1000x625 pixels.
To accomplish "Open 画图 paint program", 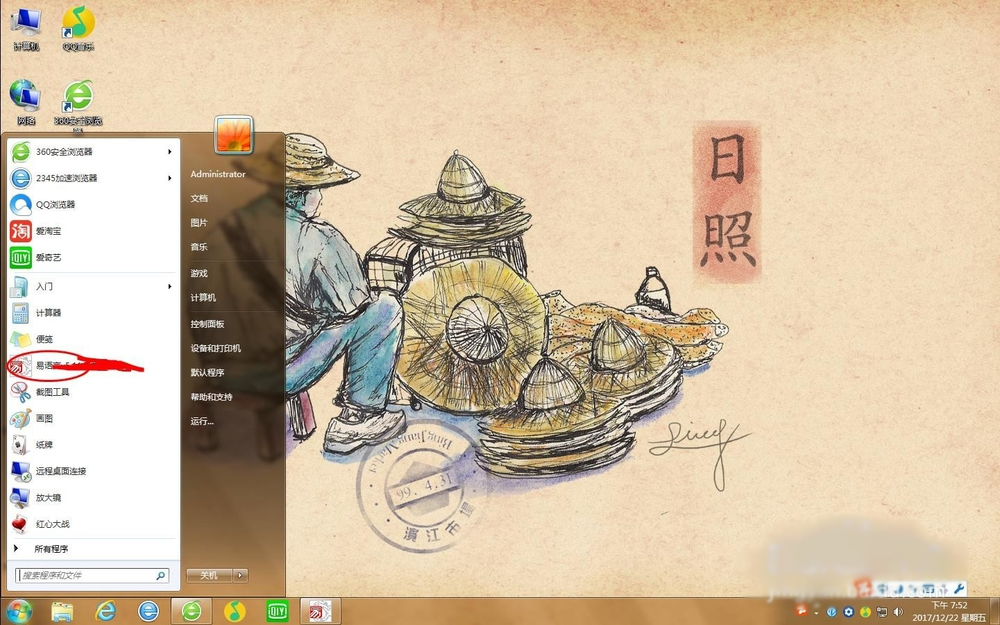I will (92, 418).
